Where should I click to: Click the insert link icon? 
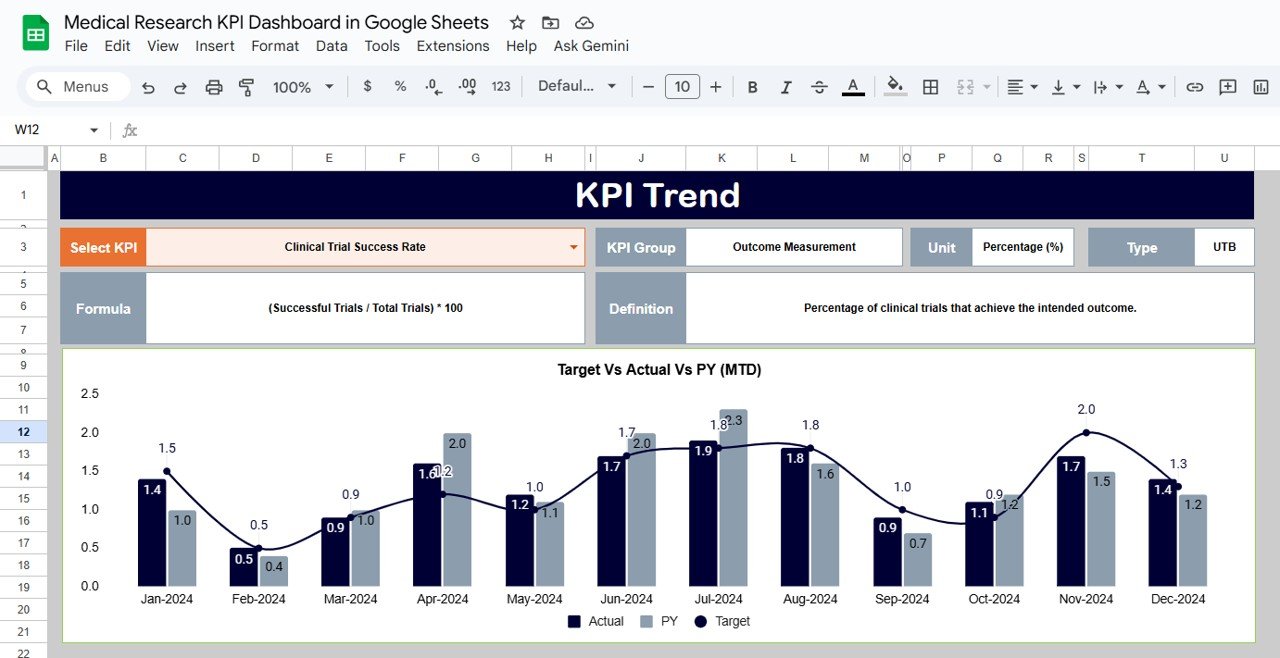[x=1194, y=87]
